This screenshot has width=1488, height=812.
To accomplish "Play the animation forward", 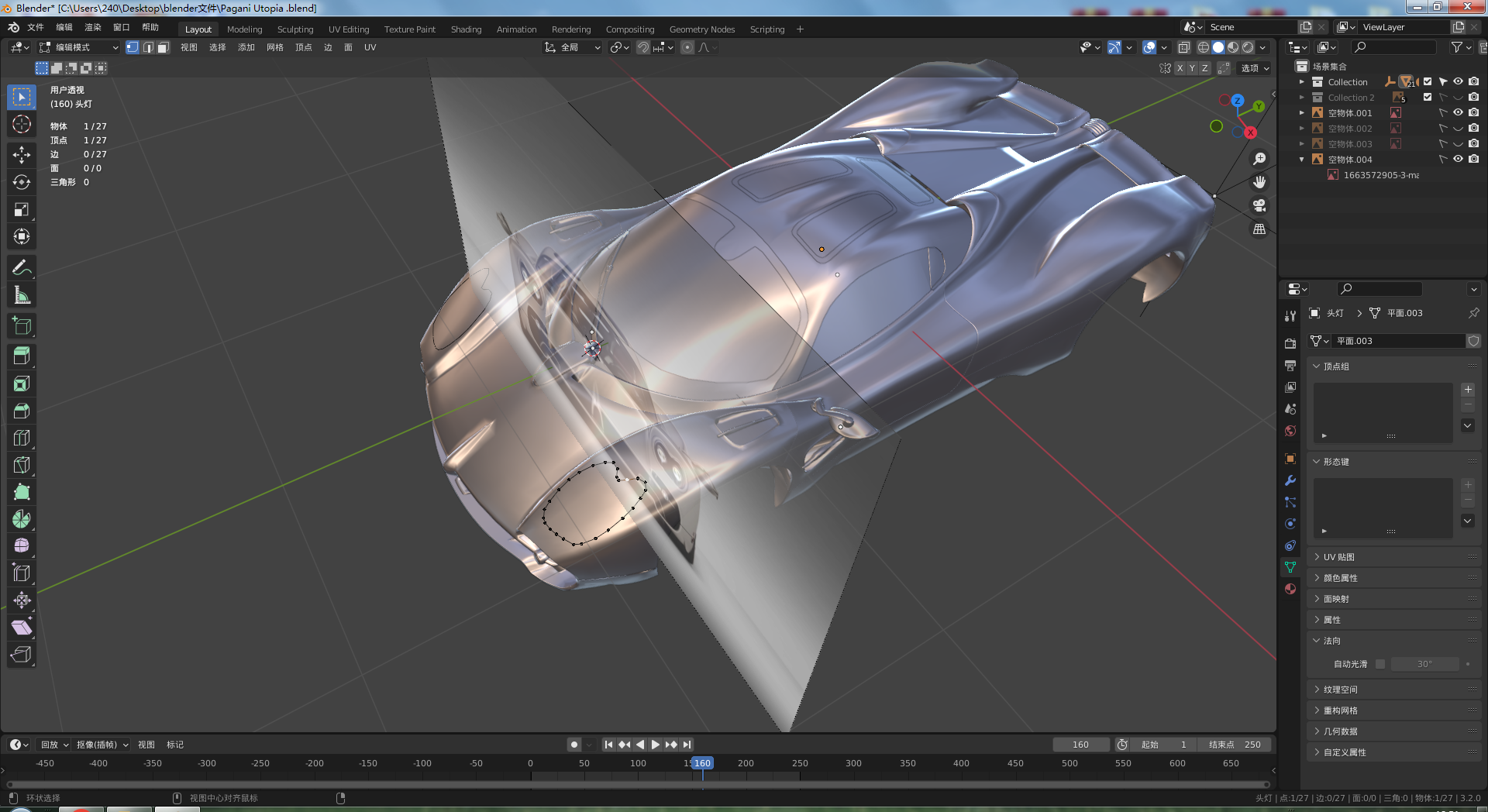I will (x=656, y=745).
